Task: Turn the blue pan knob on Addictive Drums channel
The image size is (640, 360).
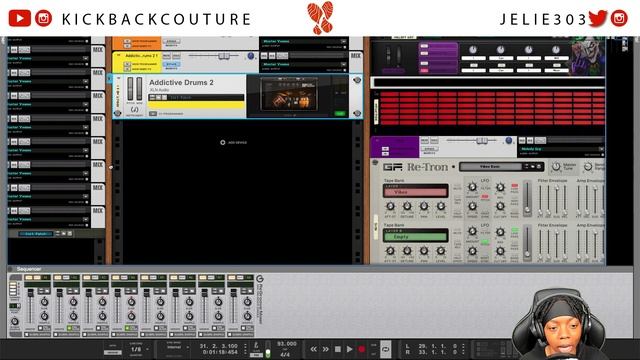Action: 251,56
